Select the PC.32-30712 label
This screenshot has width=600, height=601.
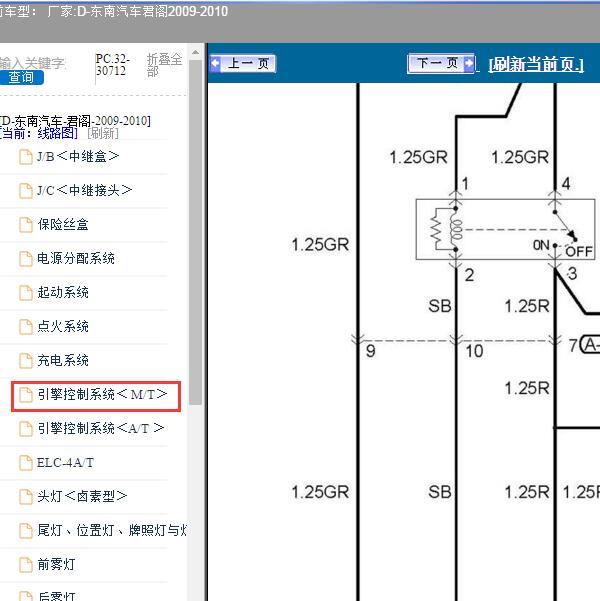[112, 65]
